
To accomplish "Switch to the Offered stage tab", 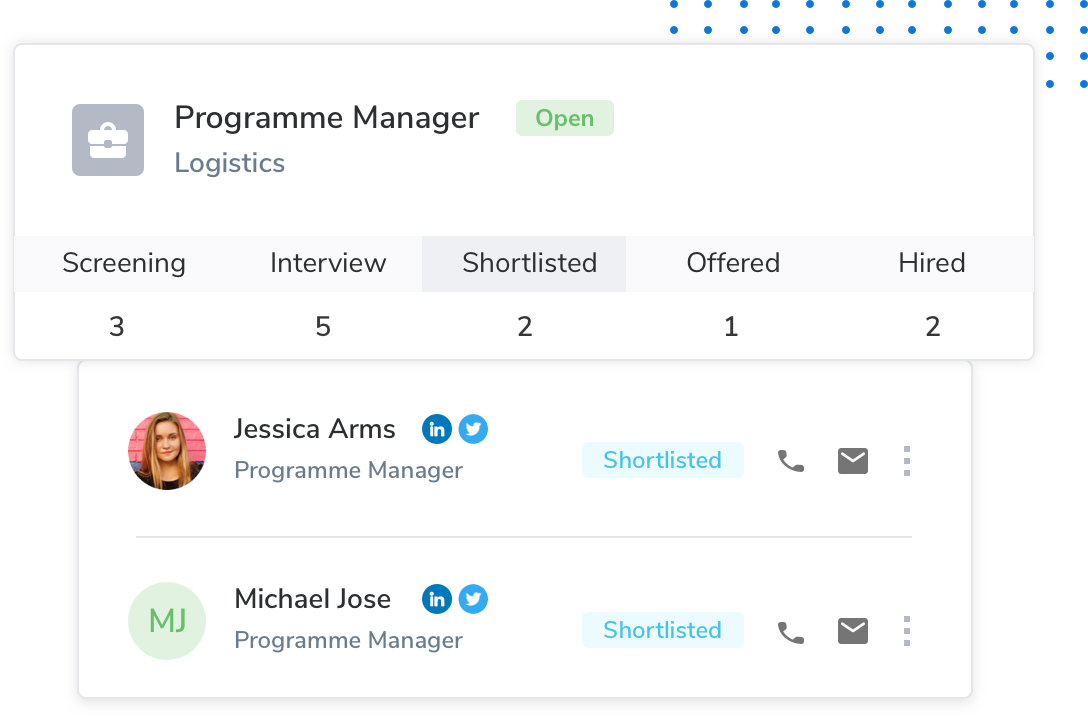I will coord(733,264).
